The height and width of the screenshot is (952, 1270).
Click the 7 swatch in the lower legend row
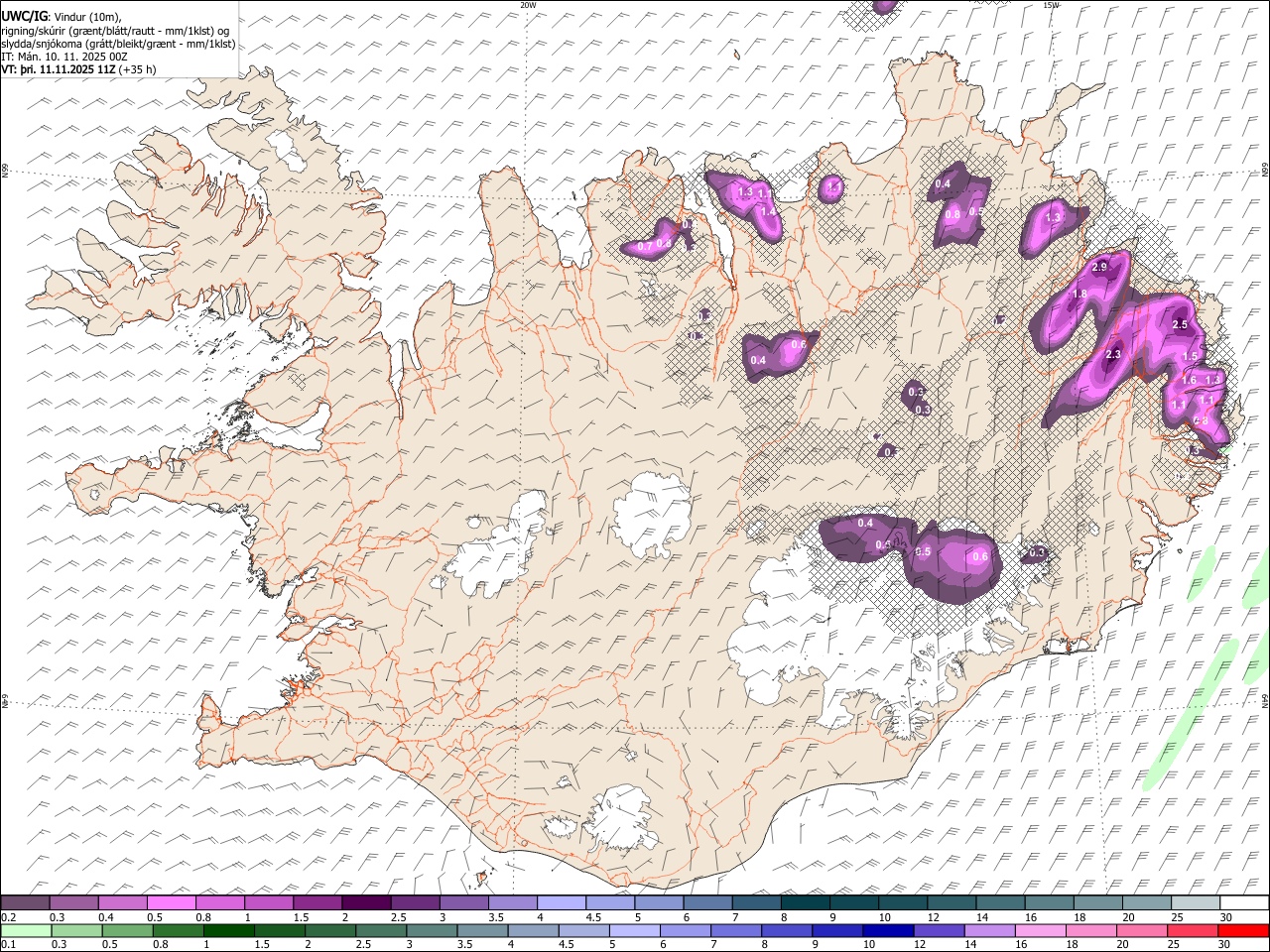[x=736, y=930]
